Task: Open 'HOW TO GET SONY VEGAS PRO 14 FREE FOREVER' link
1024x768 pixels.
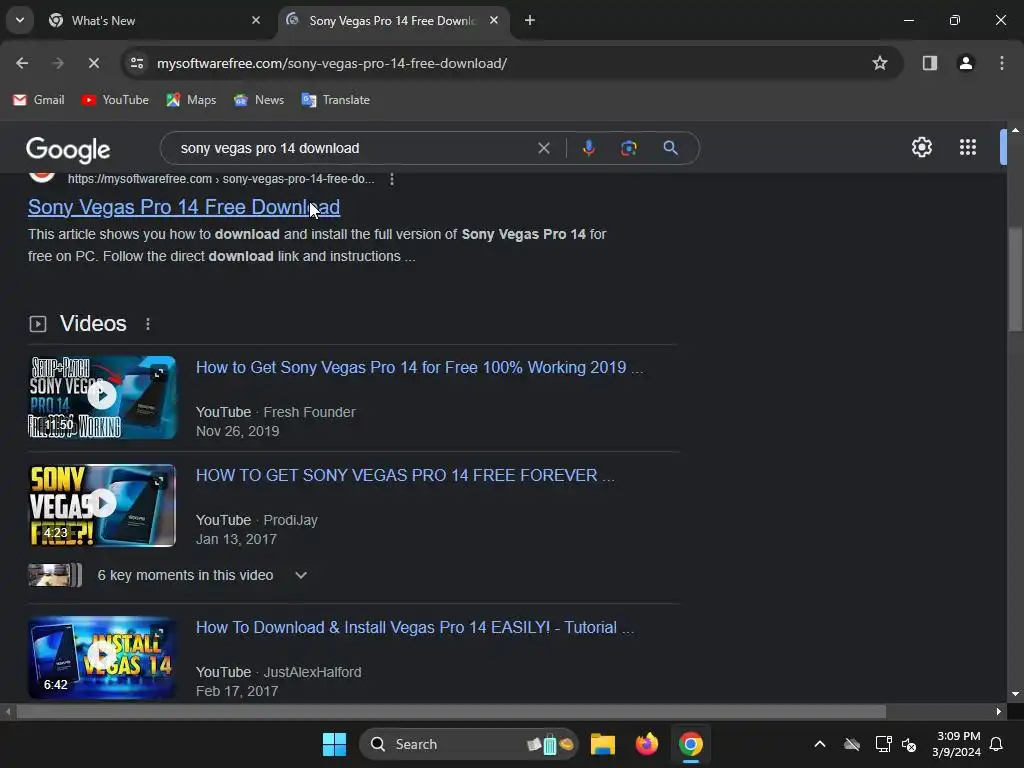Action: (405, 475)
